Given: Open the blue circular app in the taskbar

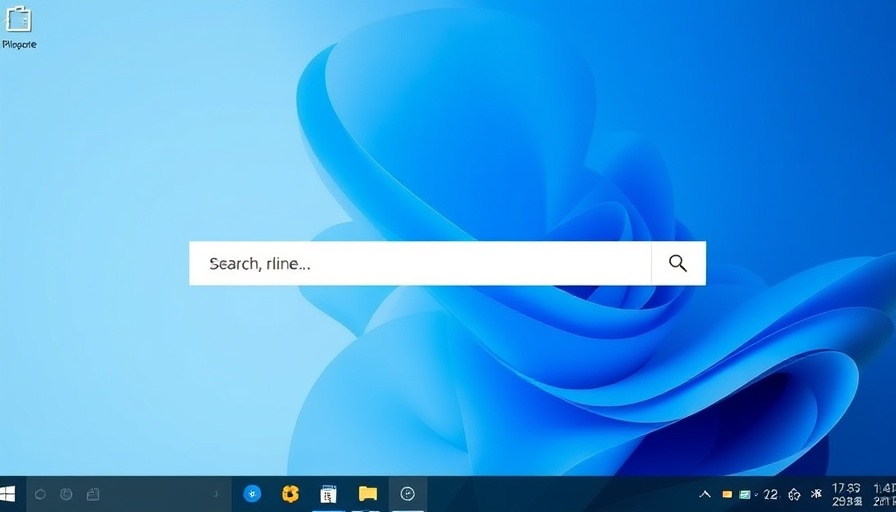Looking at the screenshot, I should pos(252,494).
